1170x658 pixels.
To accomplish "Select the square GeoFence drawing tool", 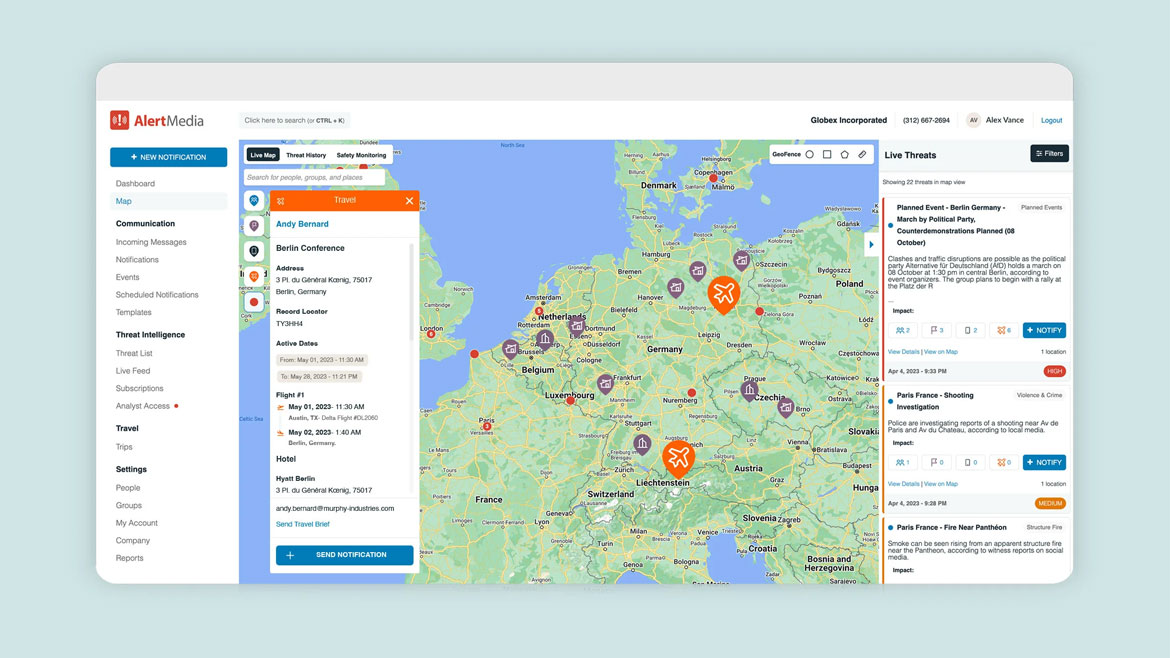I will [827, 155].
